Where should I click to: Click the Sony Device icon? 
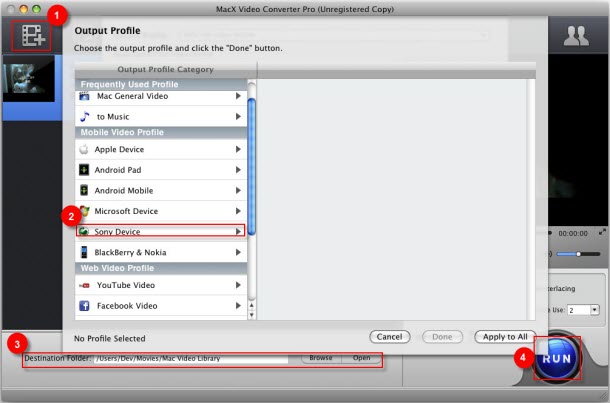coord(84,231)
